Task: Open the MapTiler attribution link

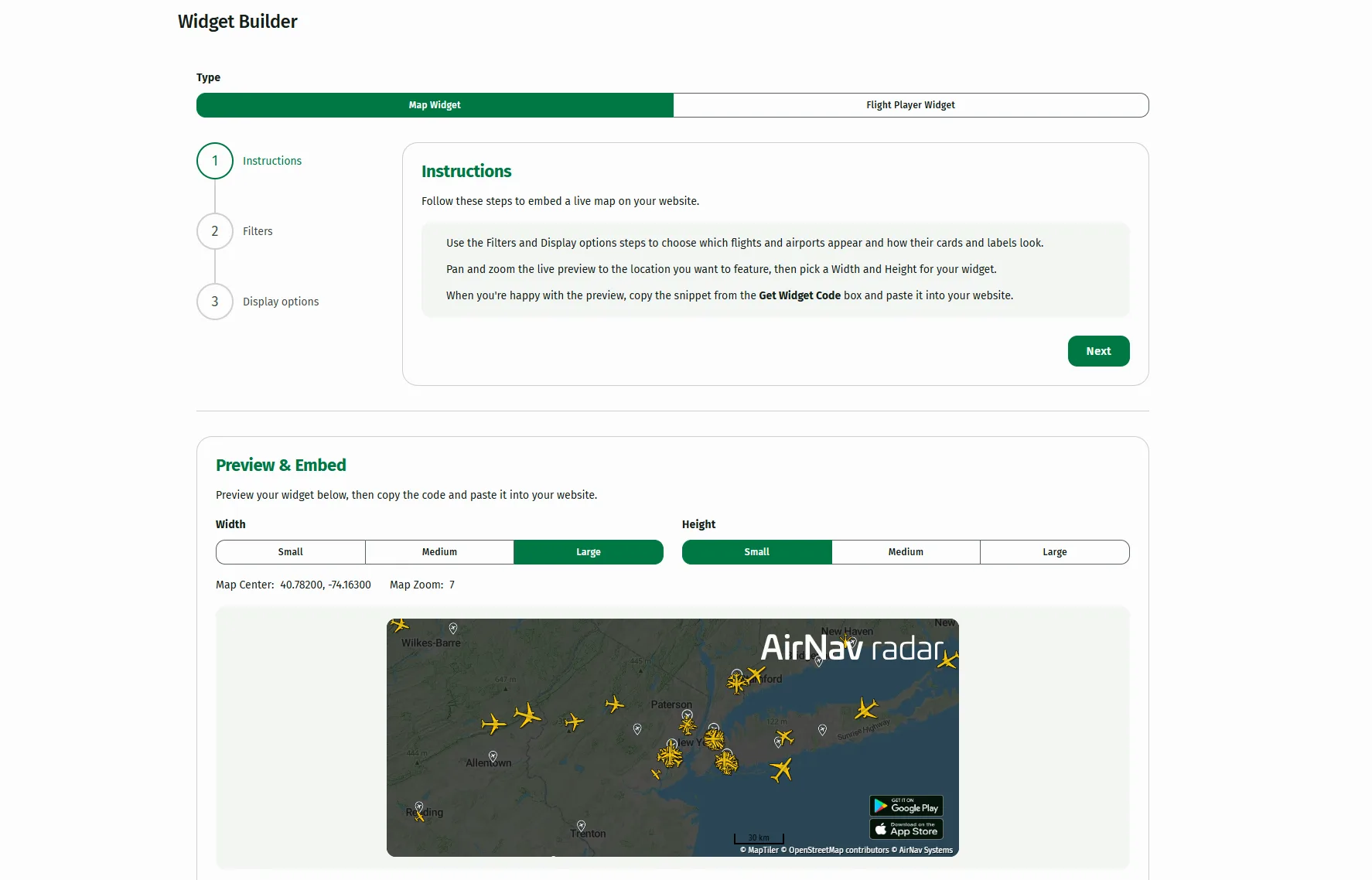Action: [x=759, y=850]
